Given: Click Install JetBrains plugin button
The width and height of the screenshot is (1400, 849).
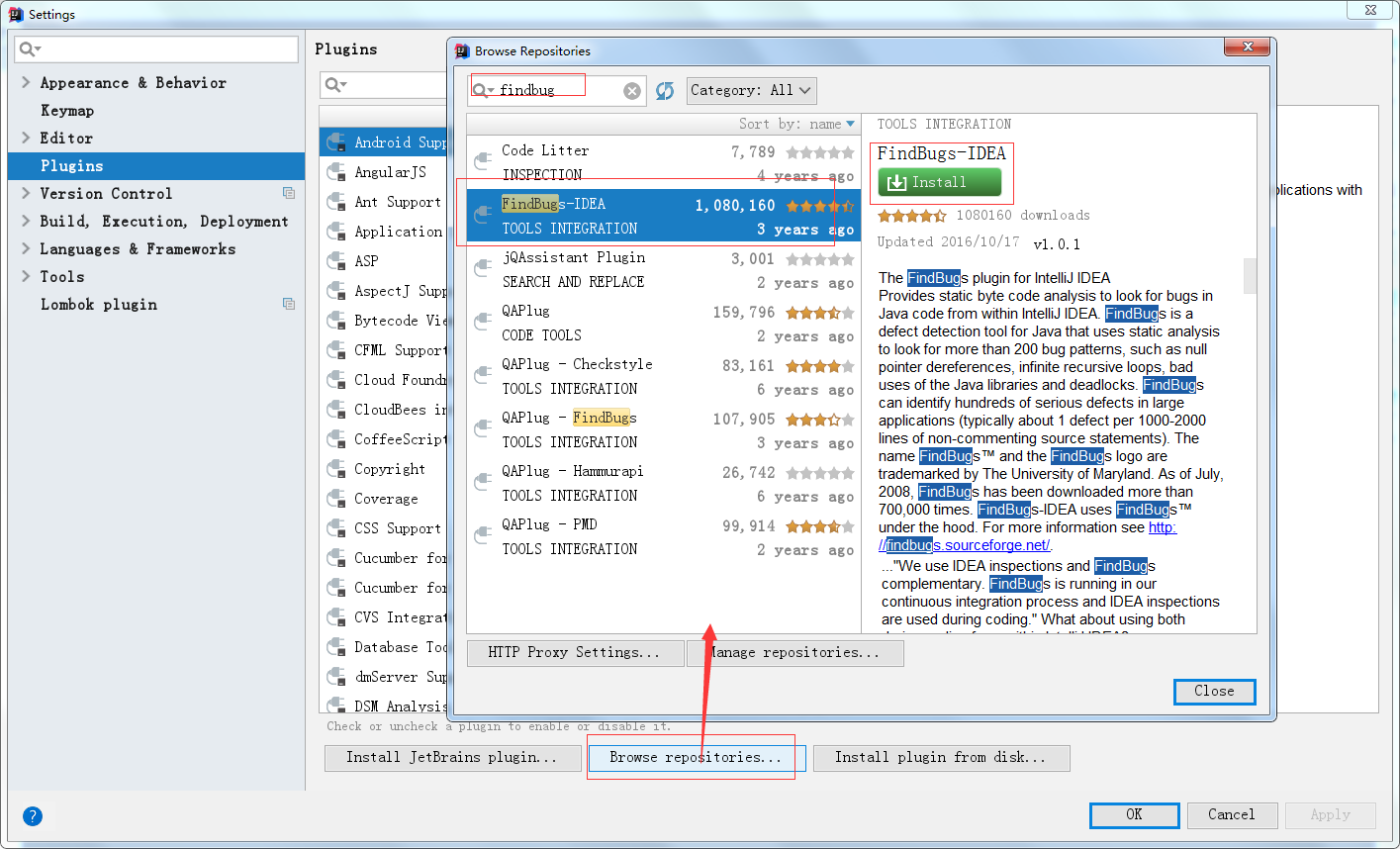Looking at the screenshot, I should [x=451, y=758].
